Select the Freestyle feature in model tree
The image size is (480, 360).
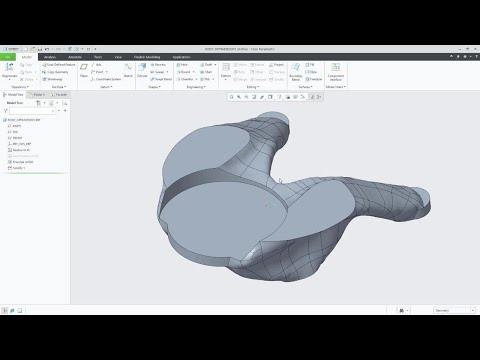coord(21,162)
